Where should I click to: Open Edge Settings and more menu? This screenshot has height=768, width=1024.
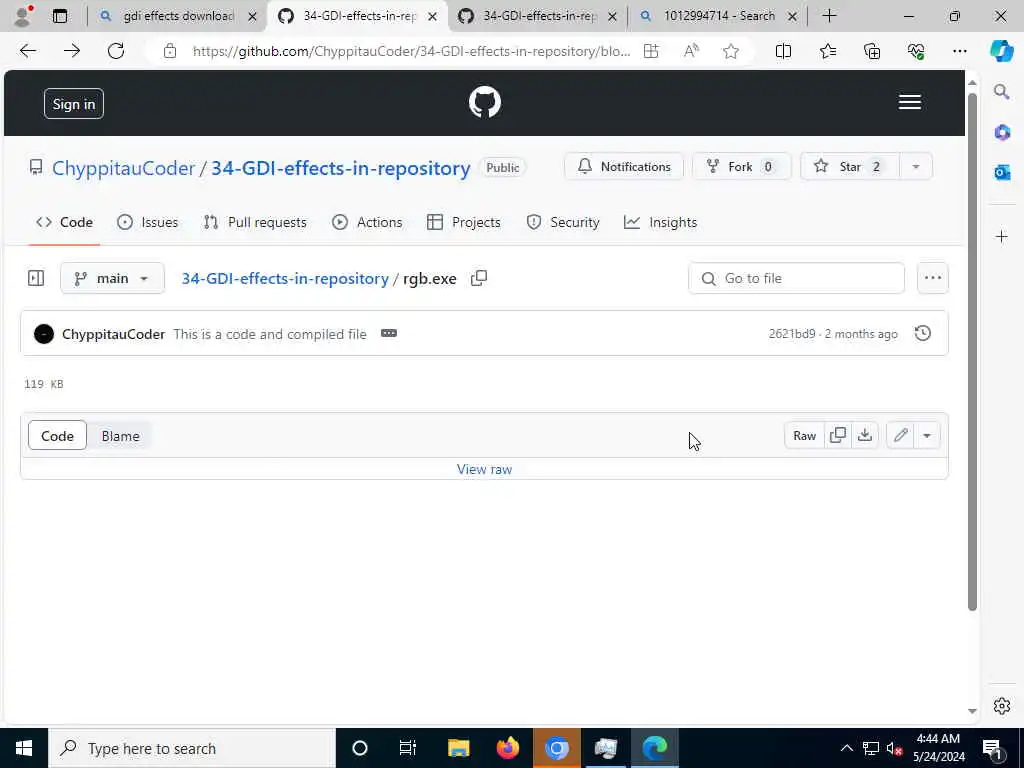pyautogui.click(x=959, y=51)
